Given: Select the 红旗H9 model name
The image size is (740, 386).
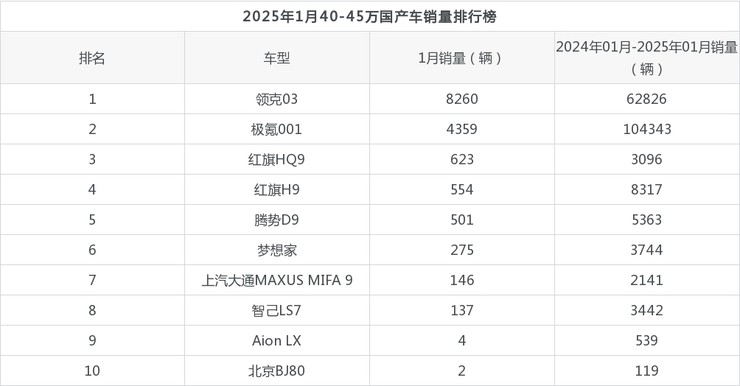Looking at the screenshot, I should (x=277, y=190).
